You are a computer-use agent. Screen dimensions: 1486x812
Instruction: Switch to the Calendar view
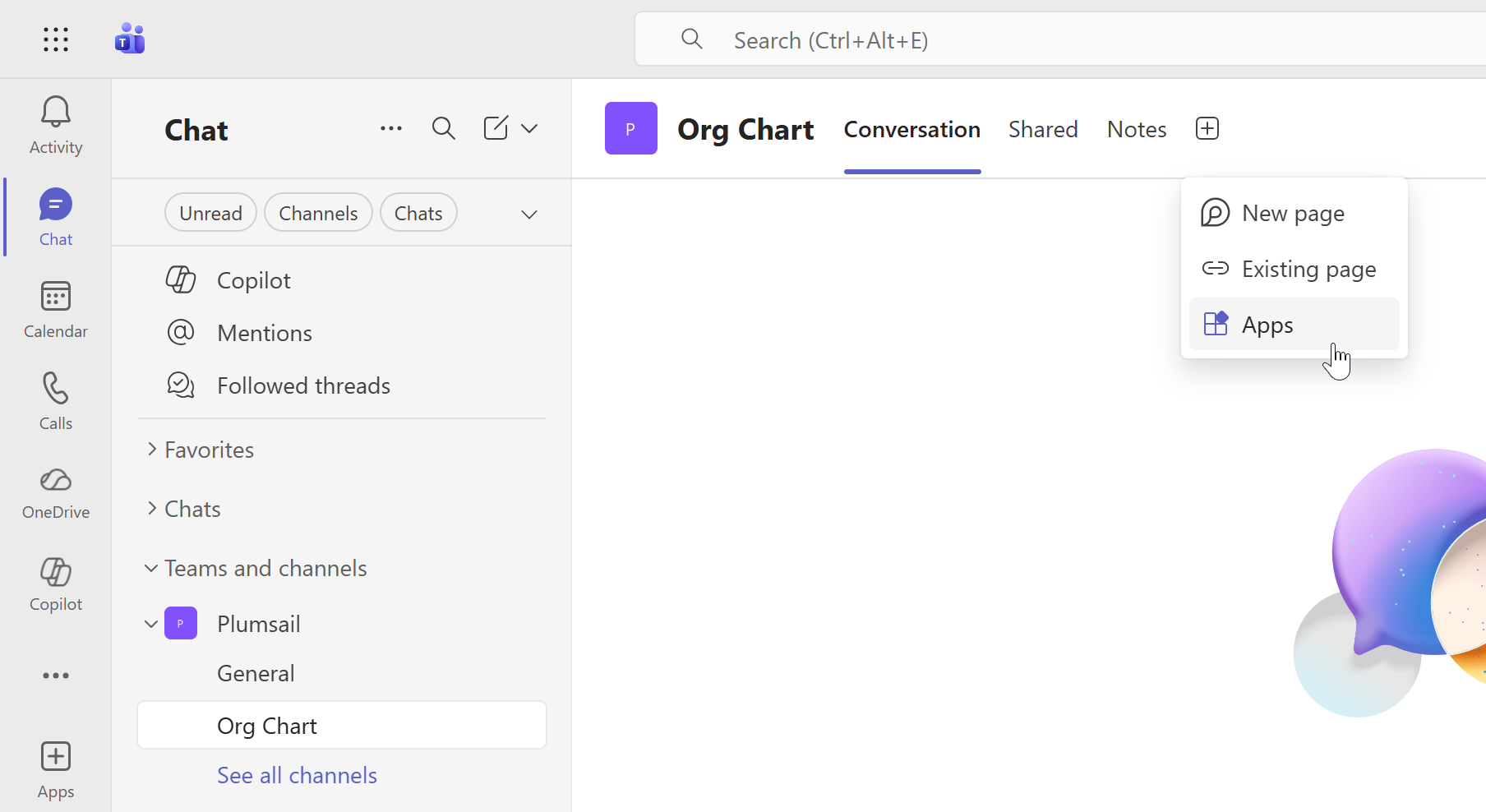point(55,308)
